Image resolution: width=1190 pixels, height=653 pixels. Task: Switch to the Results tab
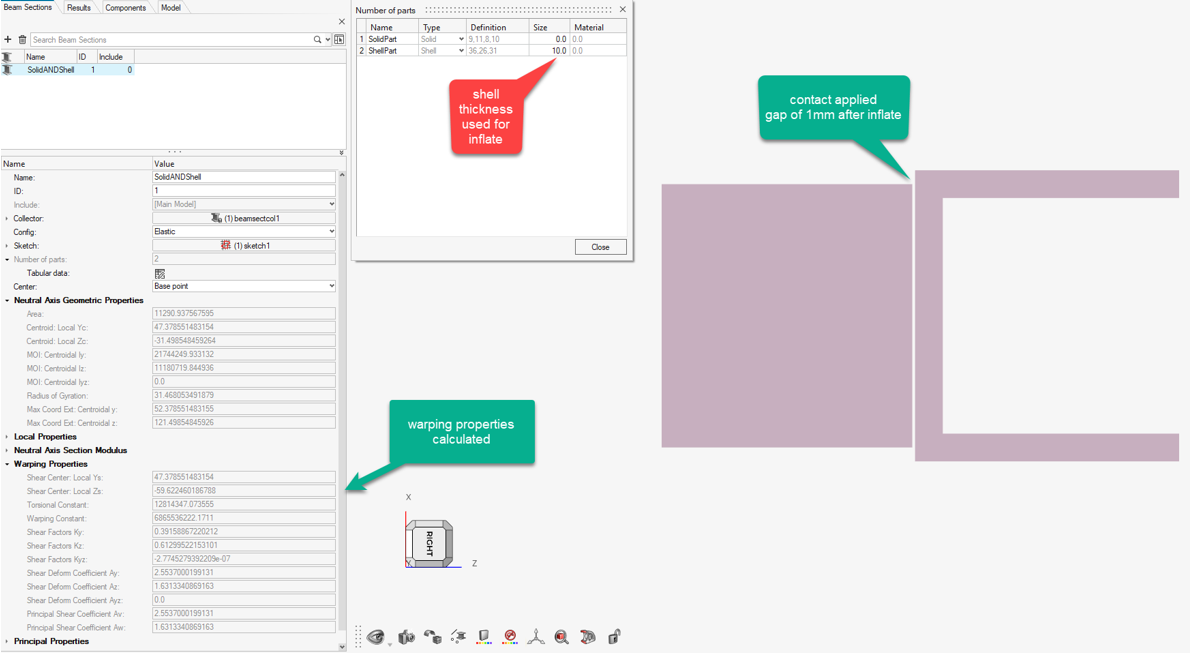[78, 8]
